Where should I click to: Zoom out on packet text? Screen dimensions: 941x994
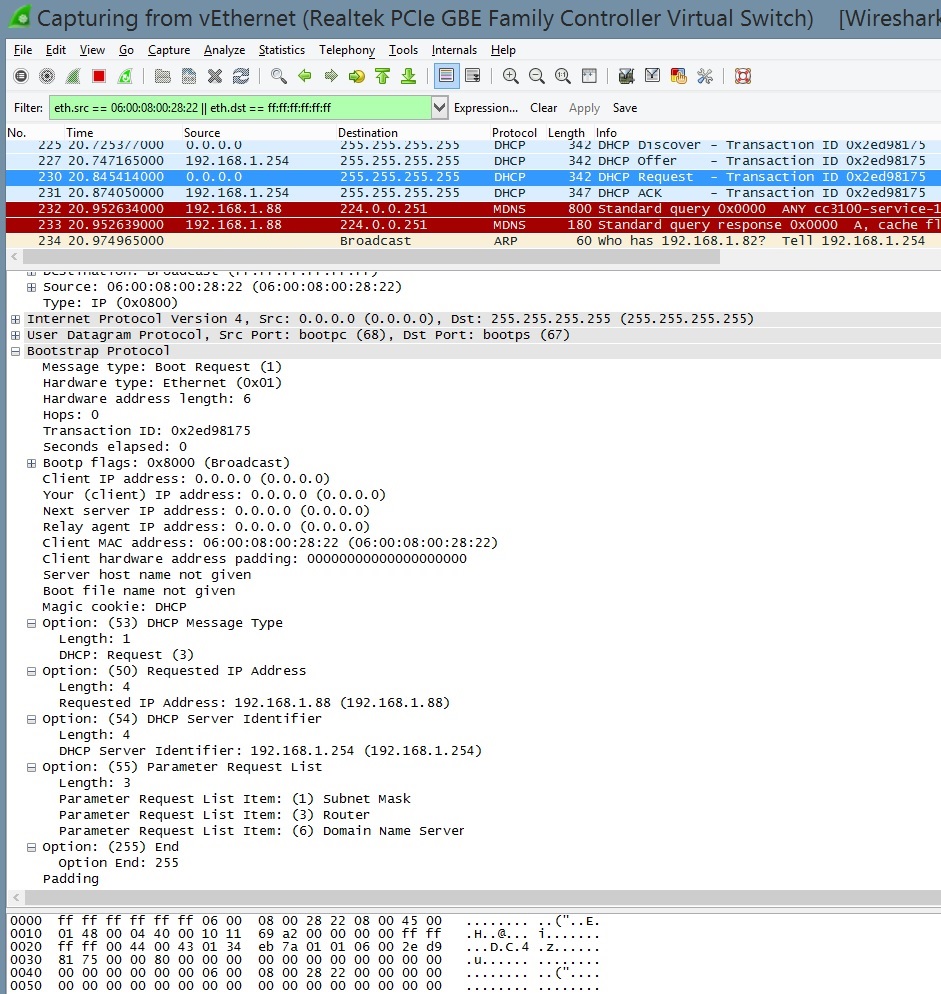(x=536, y=77)
